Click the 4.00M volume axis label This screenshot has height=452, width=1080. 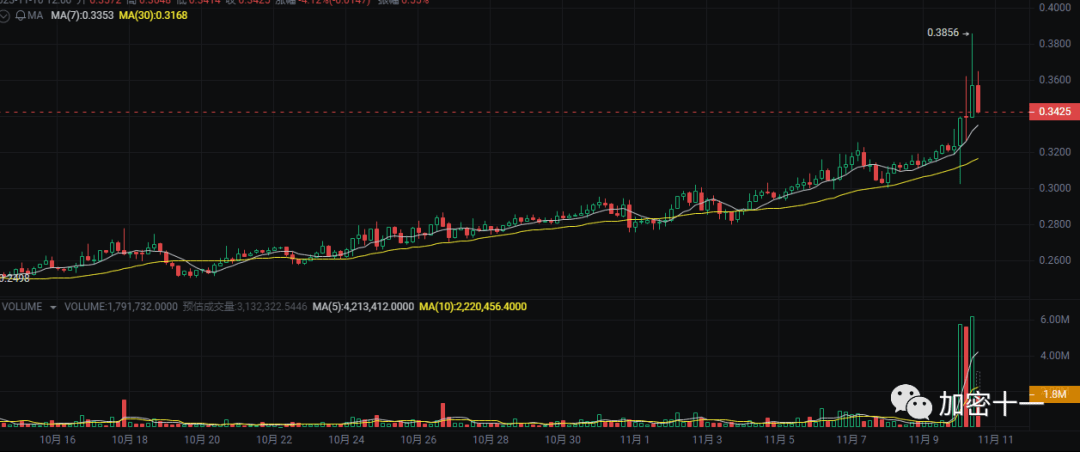1055,356
